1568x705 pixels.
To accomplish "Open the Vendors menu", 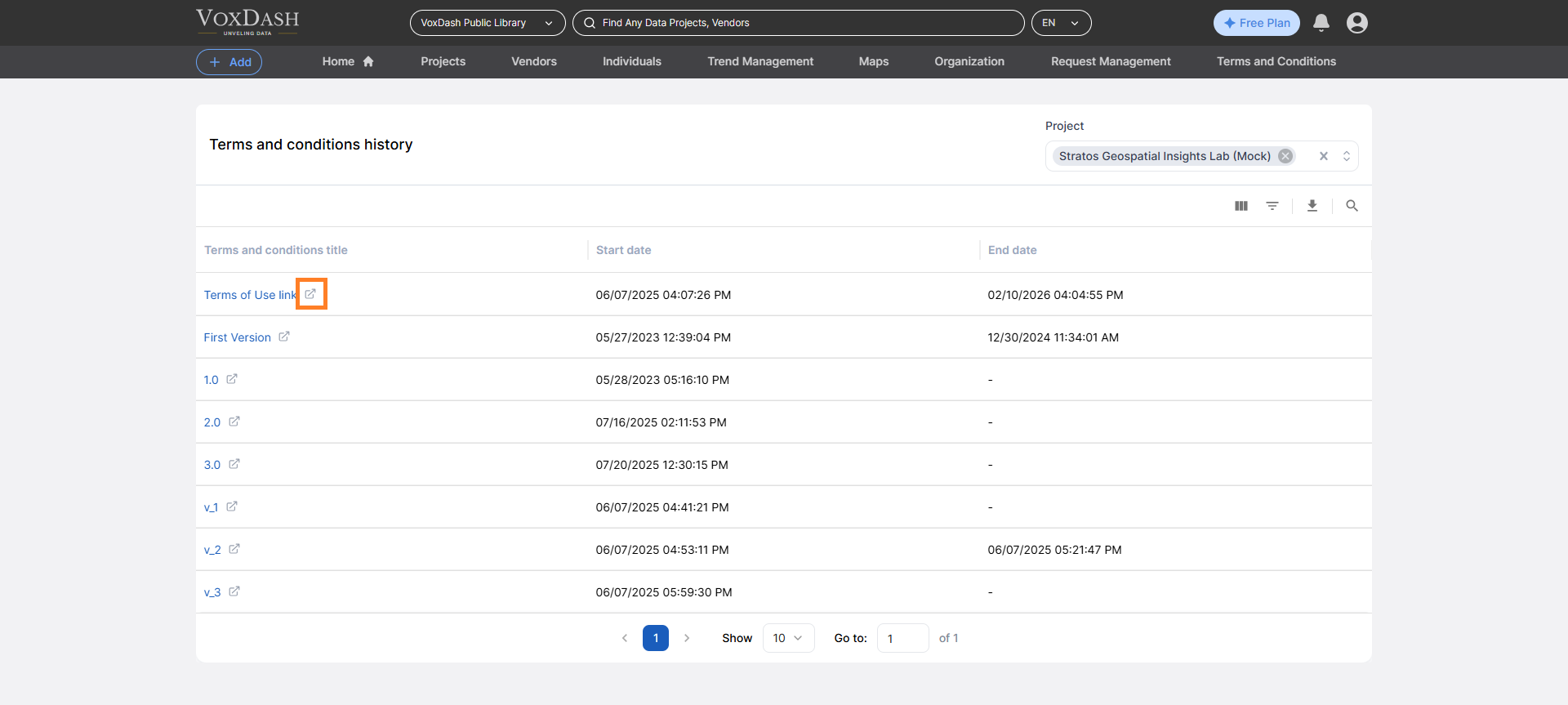I will point(534,61).
